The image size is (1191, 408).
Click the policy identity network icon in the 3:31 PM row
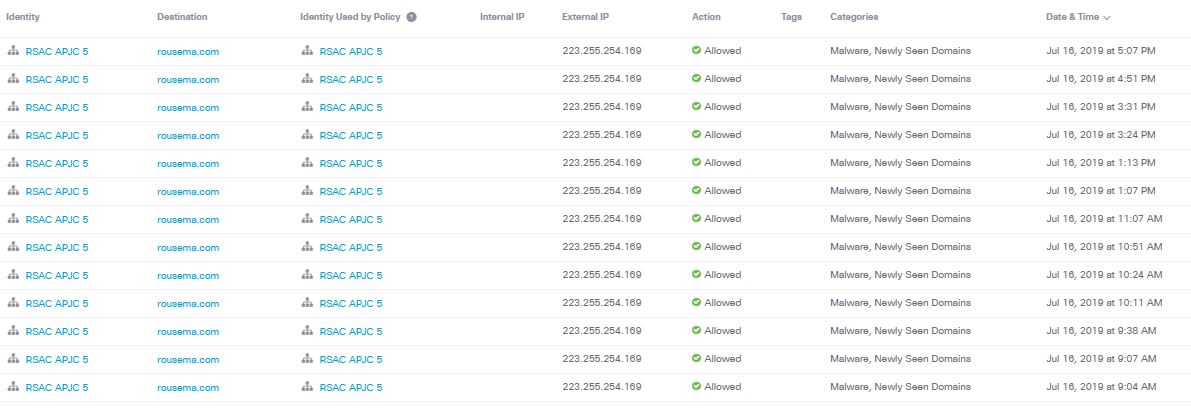click(x=307, y=106)
